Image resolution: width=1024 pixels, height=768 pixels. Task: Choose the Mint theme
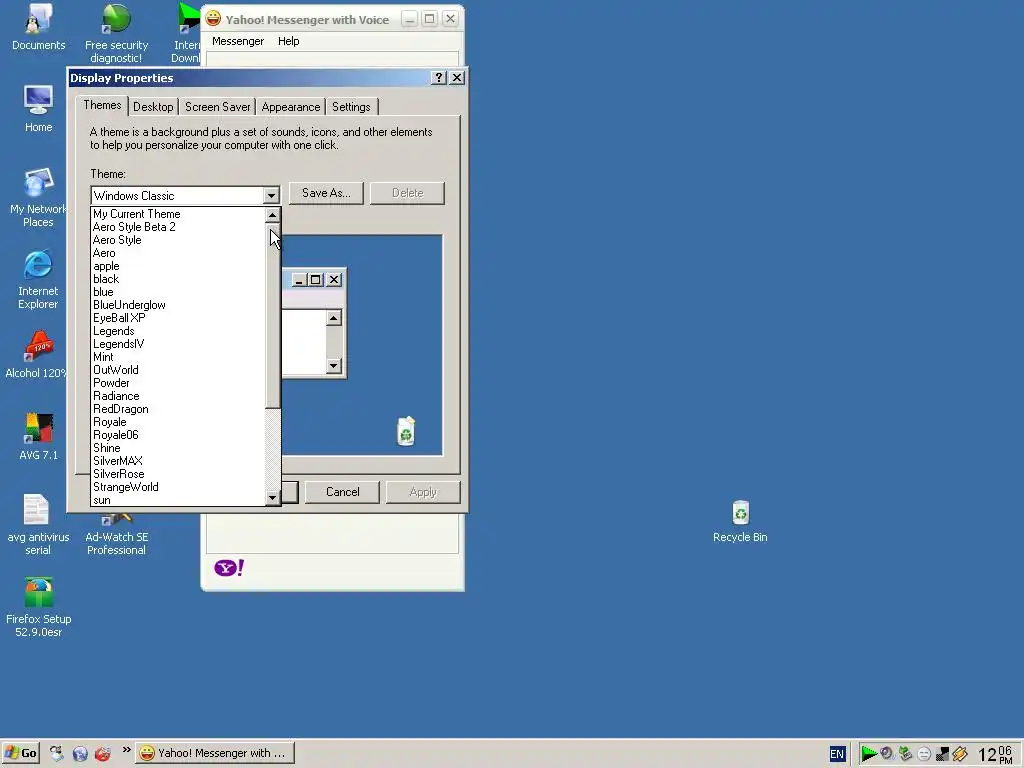(x=178, y=357)
